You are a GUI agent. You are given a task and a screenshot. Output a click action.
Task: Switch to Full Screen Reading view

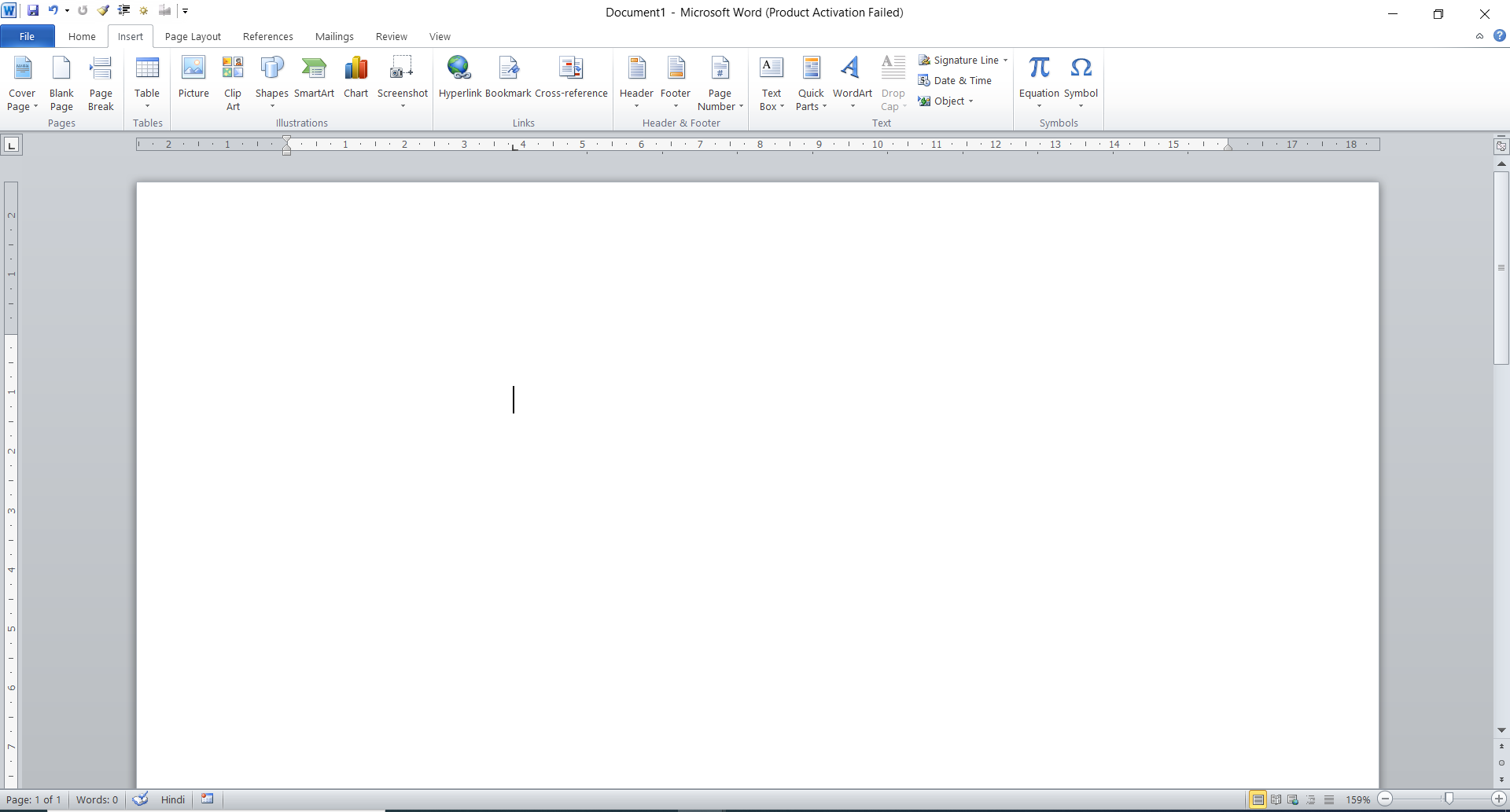pyautogui.click(x=1276, y=799)
